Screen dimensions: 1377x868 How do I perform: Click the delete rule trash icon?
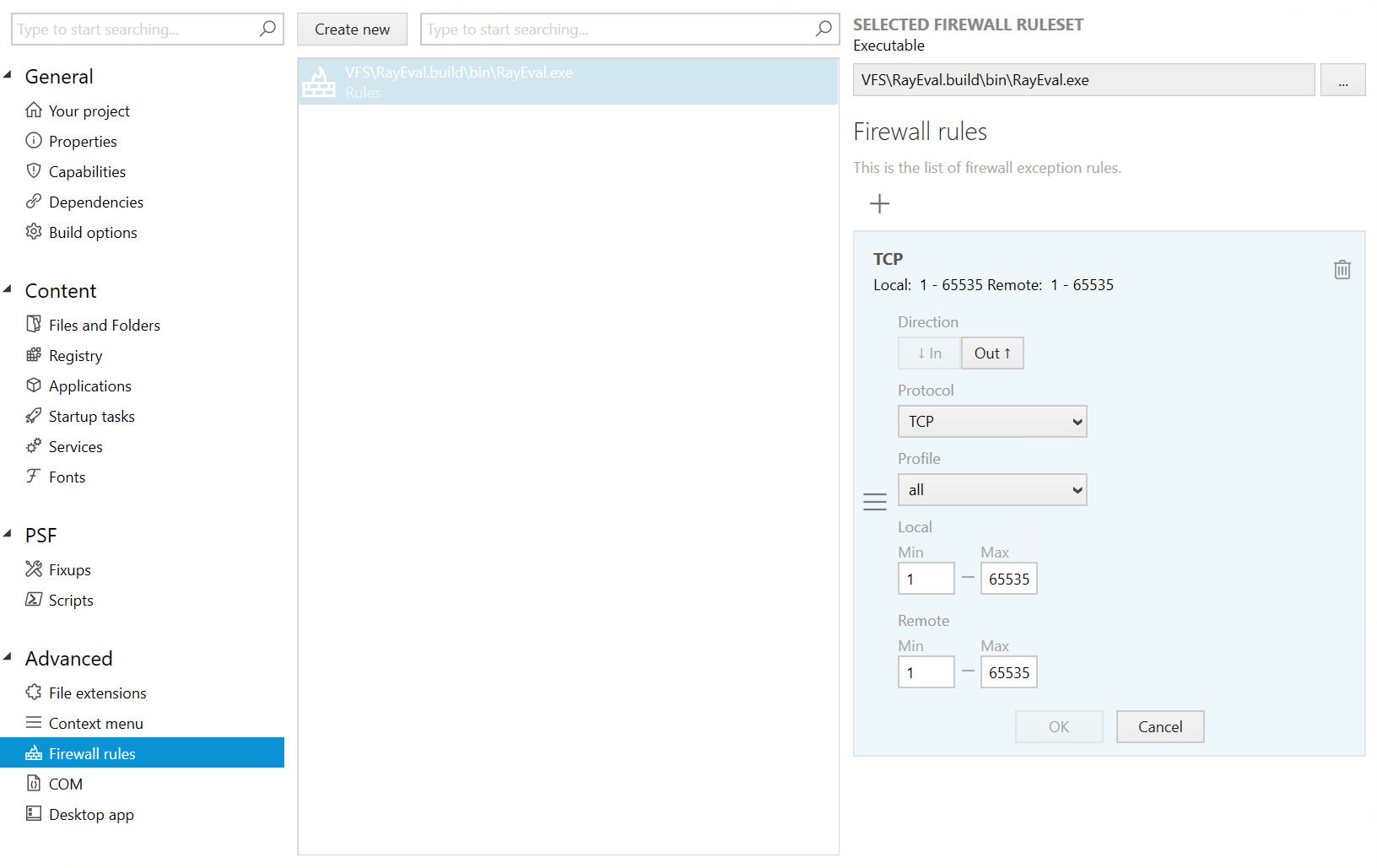(x=1342, y=269)
